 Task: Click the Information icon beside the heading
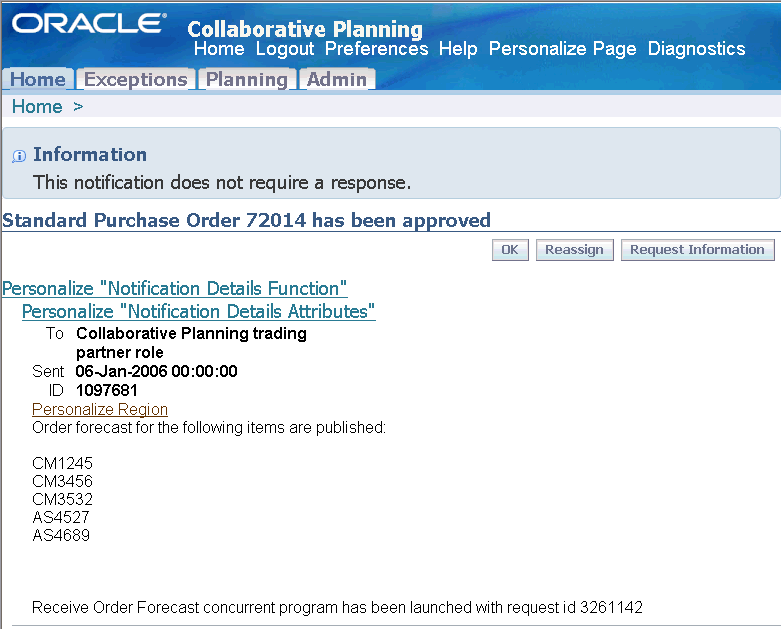point(19,156)
